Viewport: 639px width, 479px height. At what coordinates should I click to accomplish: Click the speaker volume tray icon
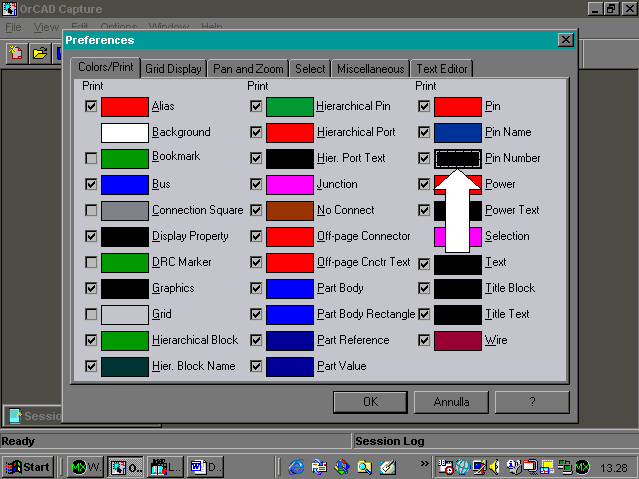[495, 467]
